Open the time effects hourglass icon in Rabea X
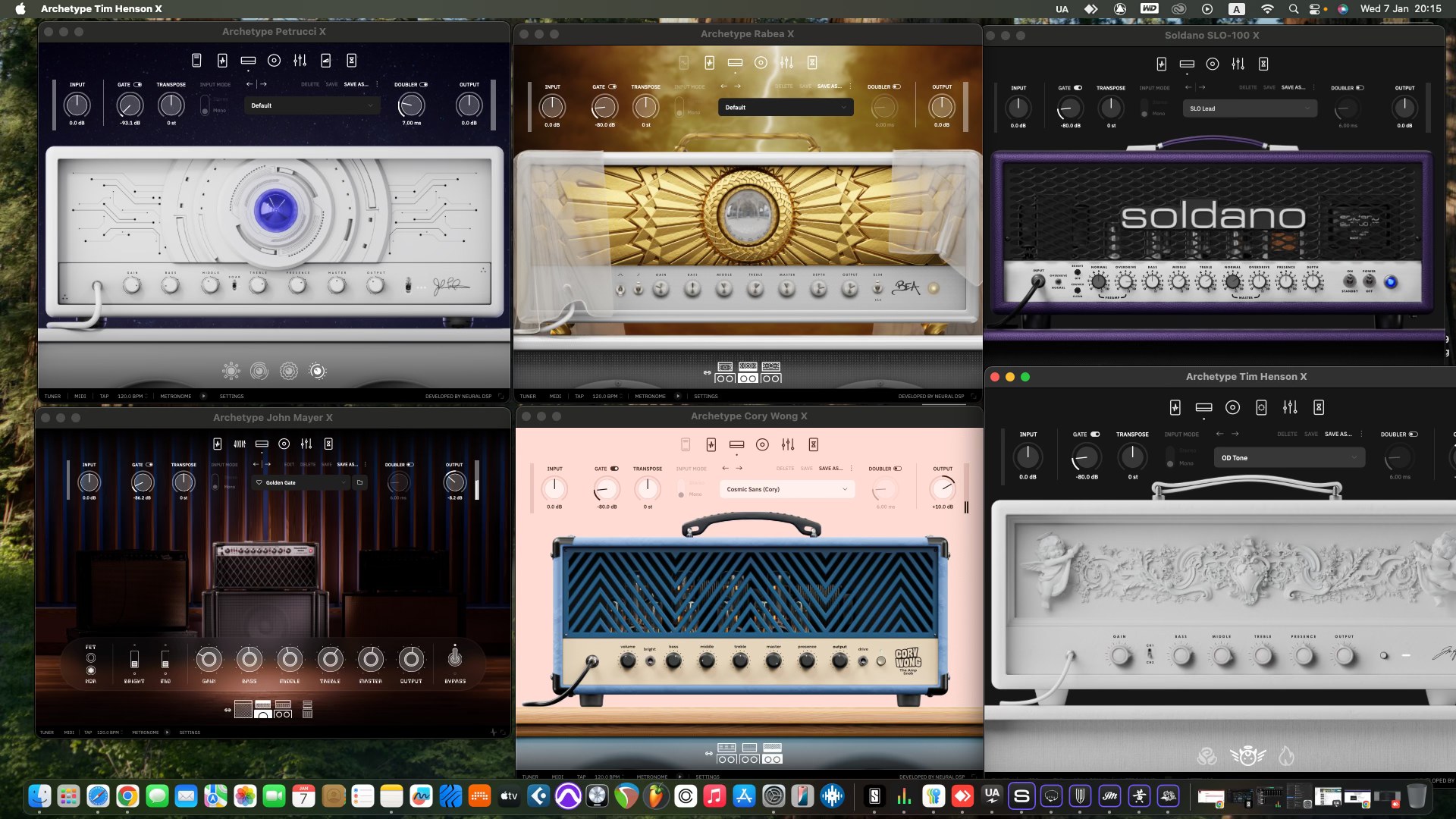 tap(812, 63)
